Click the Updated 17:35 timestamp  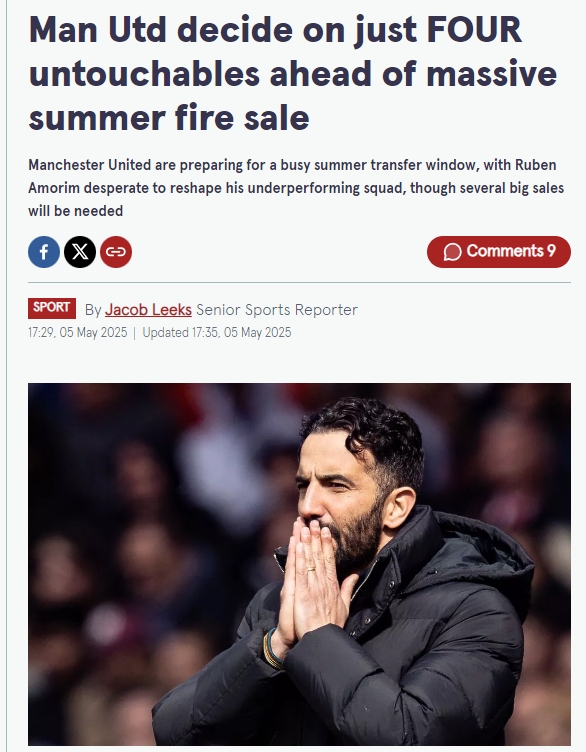click(x=217, y=332)
